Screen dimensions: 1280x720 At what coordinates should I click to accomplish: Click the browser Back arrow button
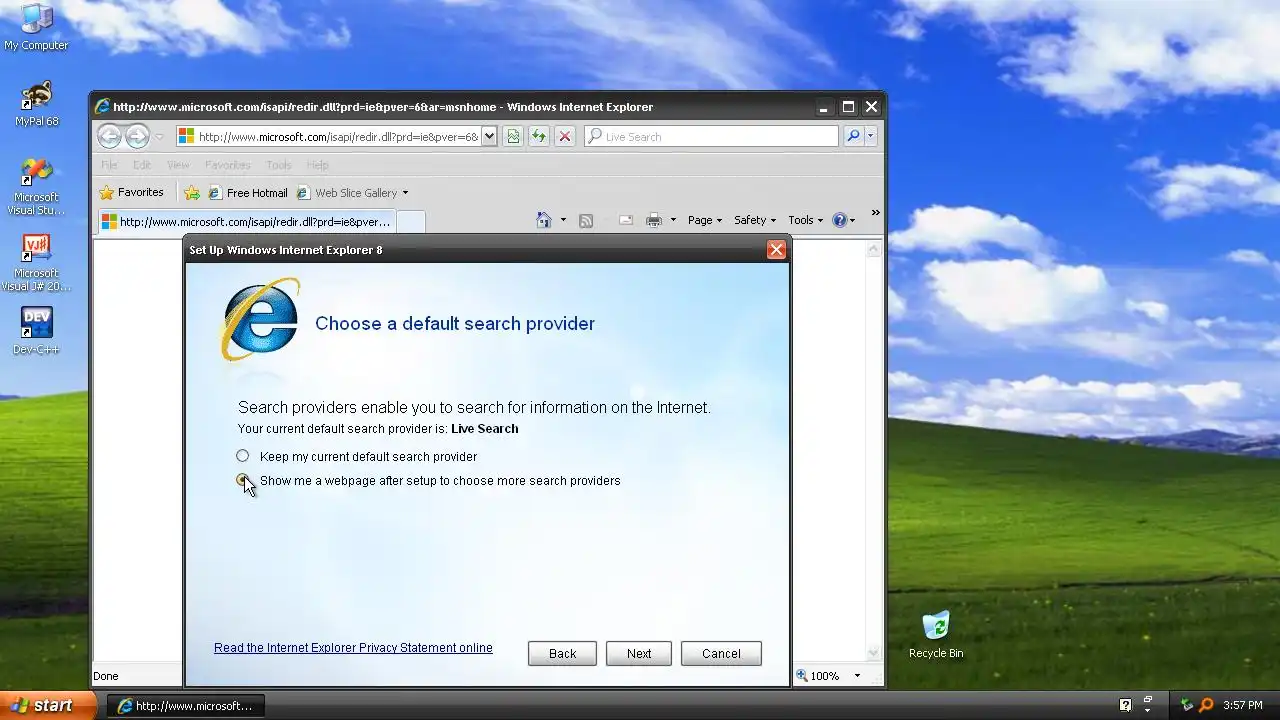pyautogui.click(x=110, y=136)
